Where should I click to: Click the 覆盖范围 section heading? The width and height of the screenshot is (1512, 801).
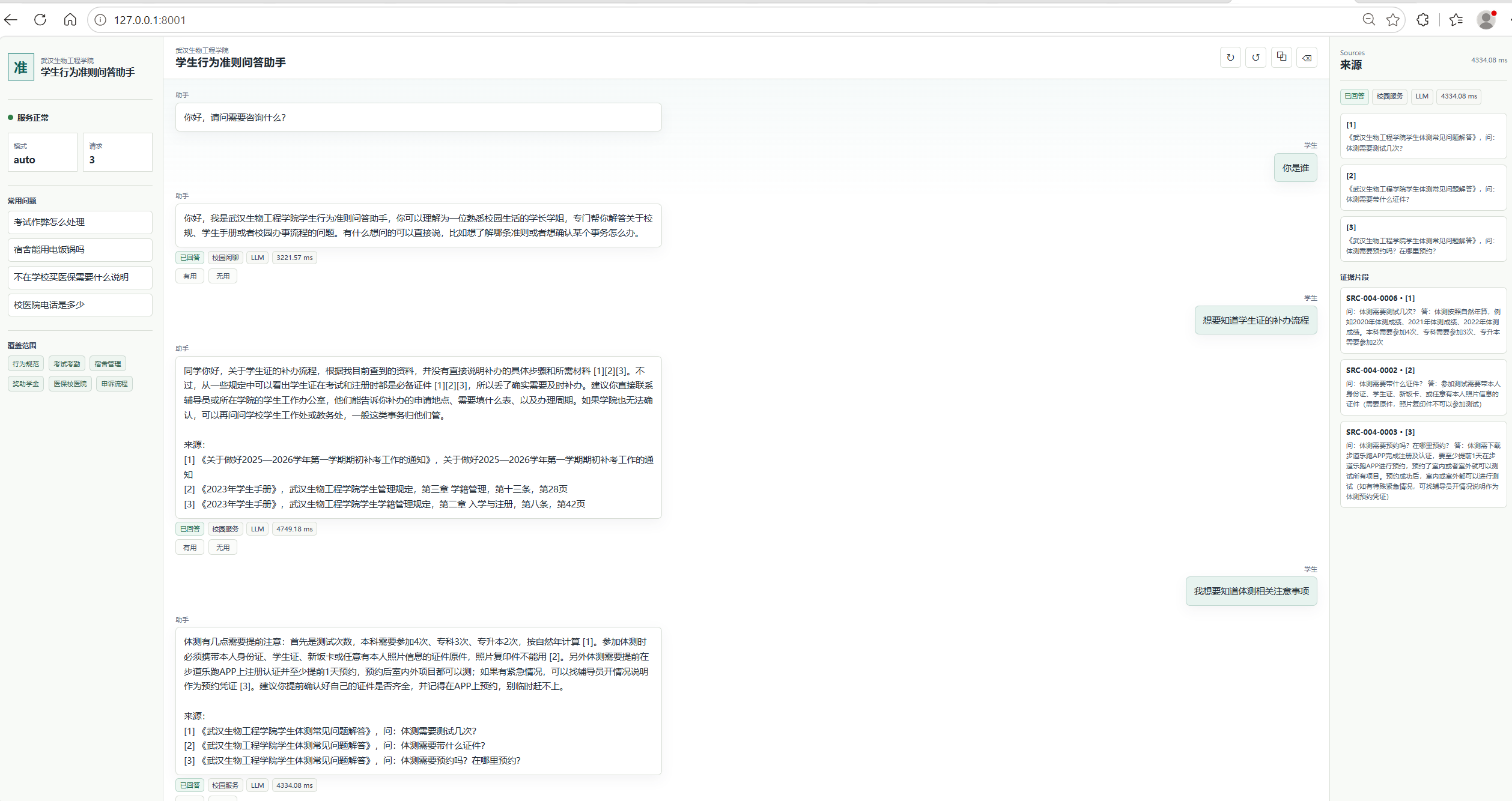22,346
